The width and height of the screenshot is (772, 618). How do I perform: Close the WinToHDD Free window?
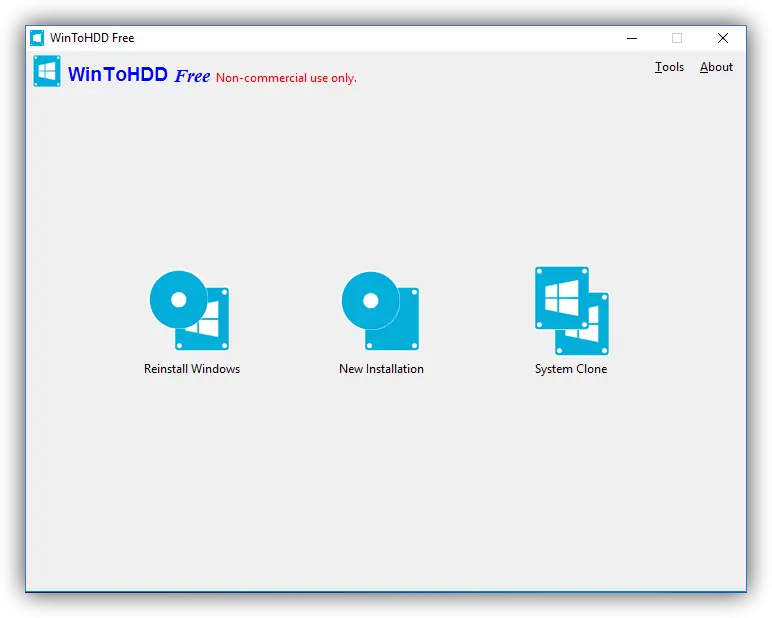(723, 38)
